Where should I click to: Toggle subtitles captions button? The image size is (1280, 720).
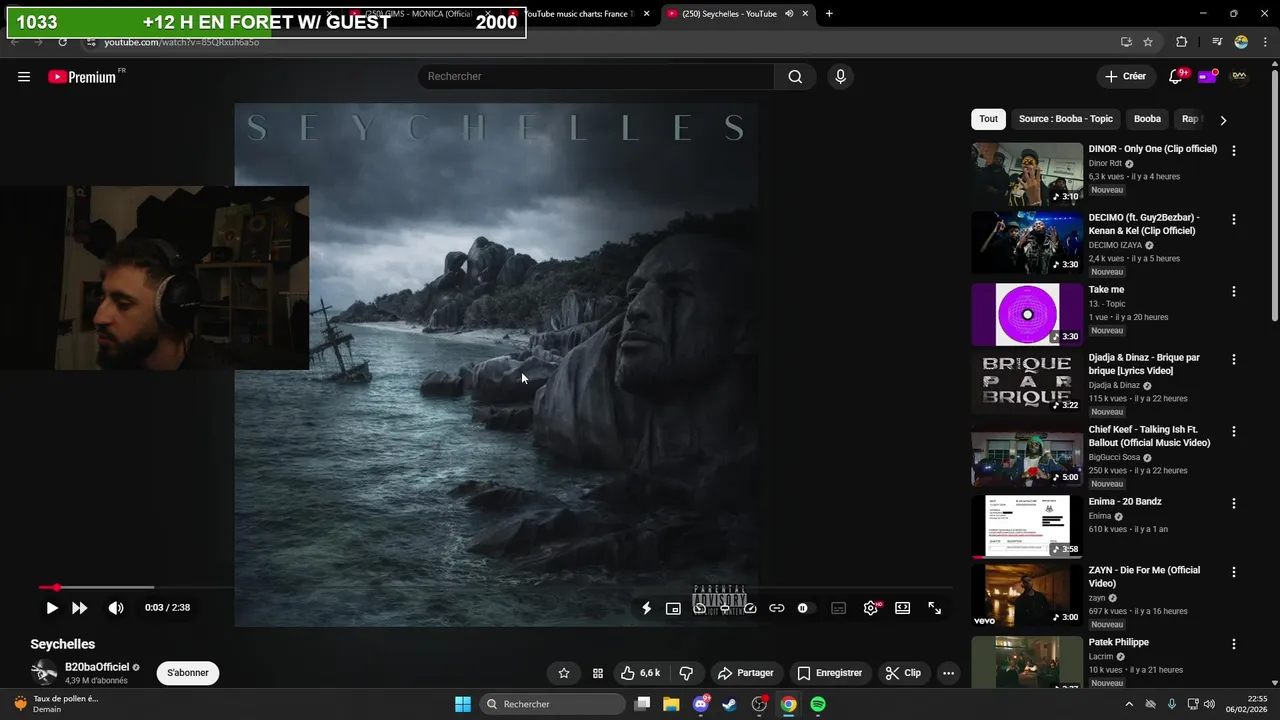pyautogui.click(x=838, y=608)
